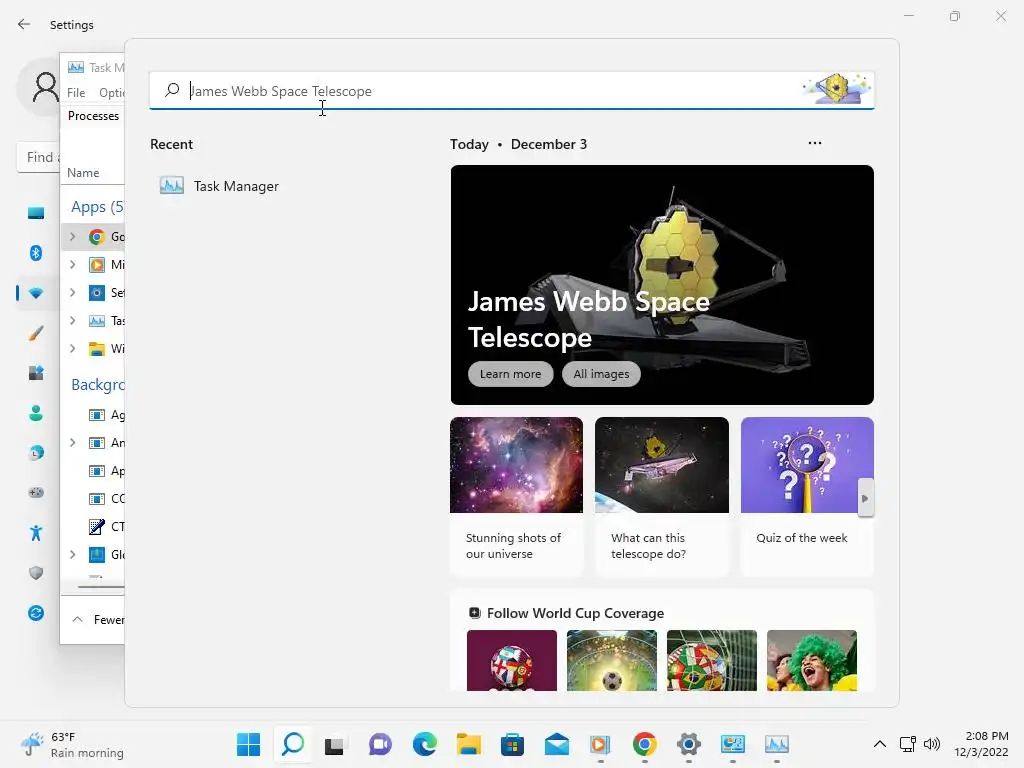Switch to Google Chrome on taskbar
Screen dimensions: 1024x768
click(645, 744)
